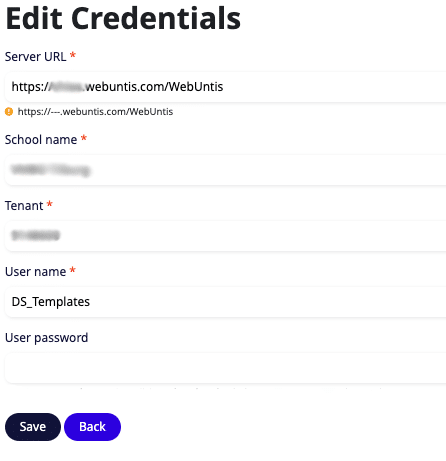Click the red asterisk beside User name

(x=73, y=270)
